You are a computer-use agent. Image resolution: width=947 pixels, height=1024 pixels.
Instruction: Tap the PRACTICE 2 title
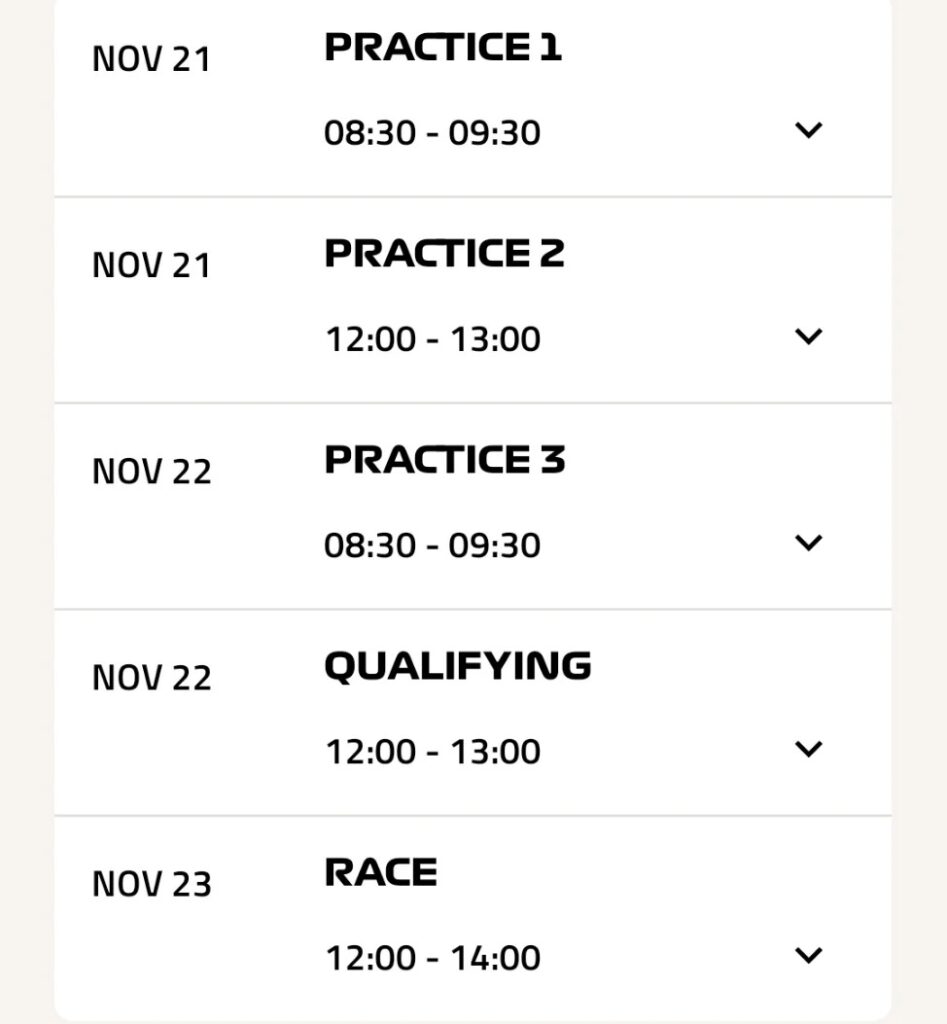(444, 253)
